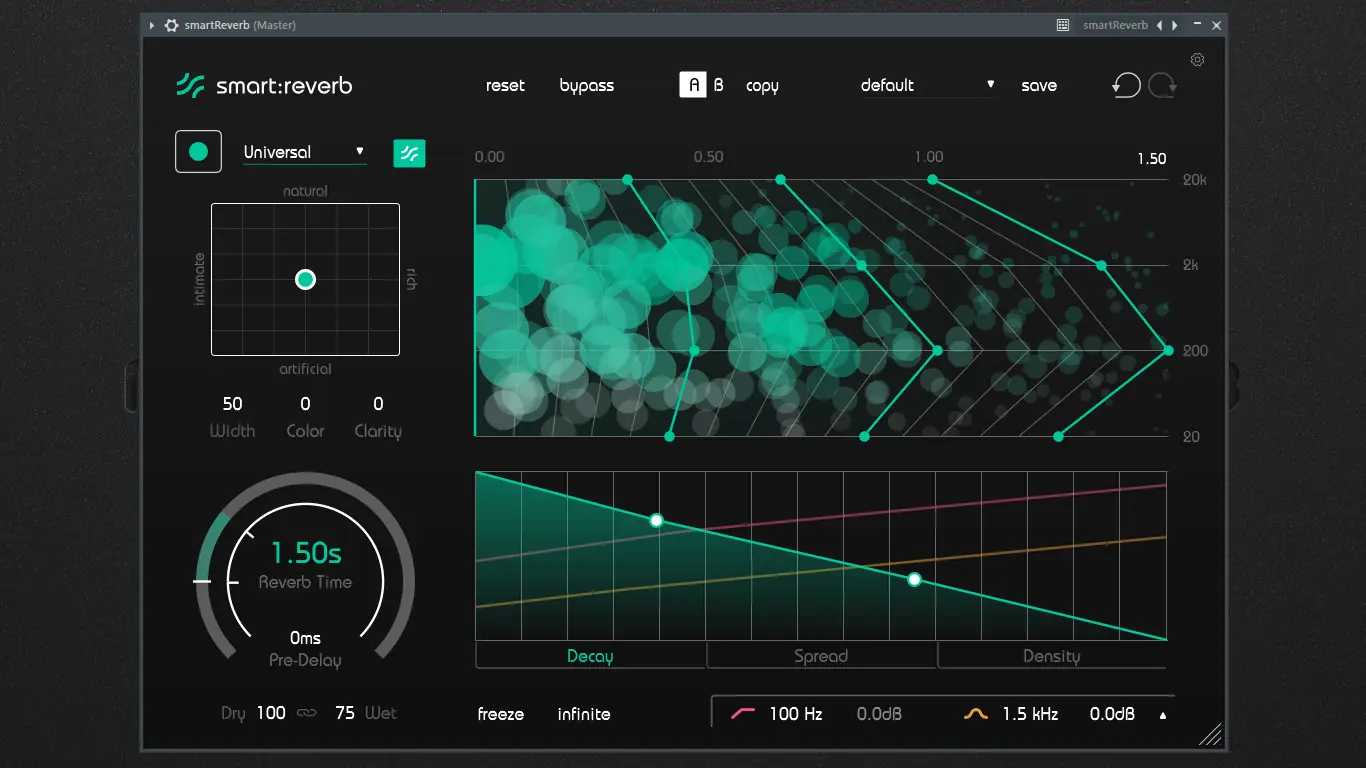Click the Width value 50

(x=232, y=404)
